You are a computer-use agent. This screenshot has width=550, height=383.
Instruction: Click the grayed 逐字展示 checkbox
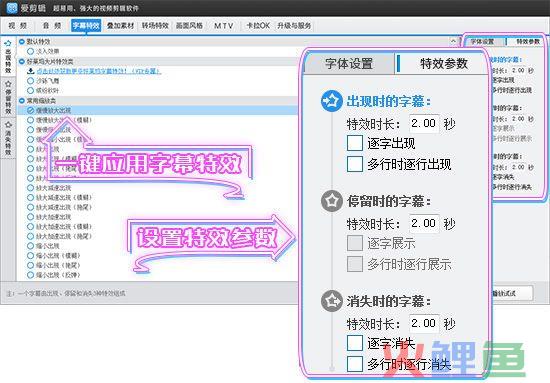point(355,243)
